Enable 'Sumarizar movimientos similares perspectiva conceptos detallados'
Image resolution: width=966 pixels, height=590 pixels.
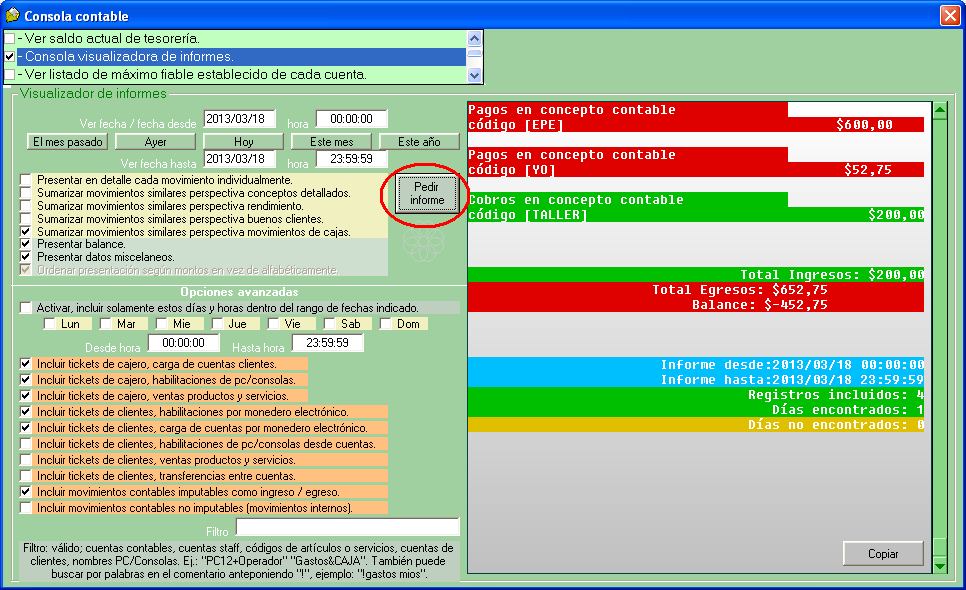pos(25,193)
